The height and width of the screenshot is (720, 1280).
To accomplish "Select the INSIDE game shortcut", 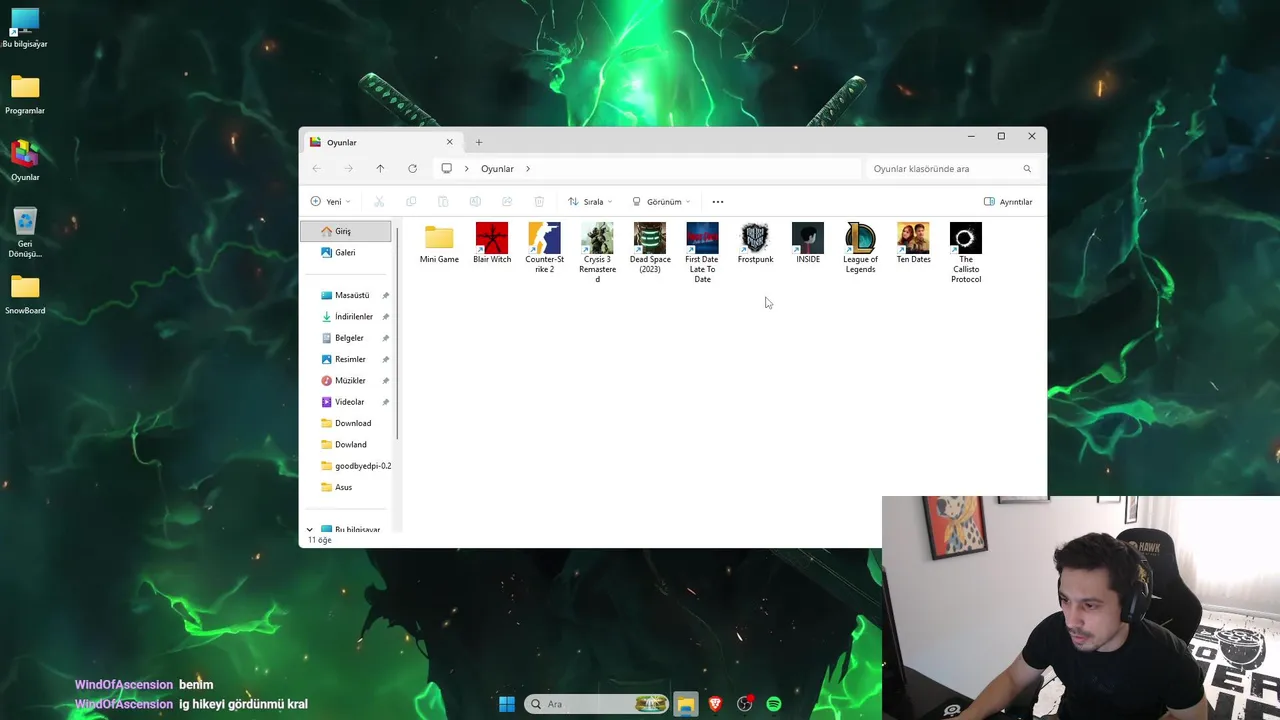I will [x=808, y=243].
